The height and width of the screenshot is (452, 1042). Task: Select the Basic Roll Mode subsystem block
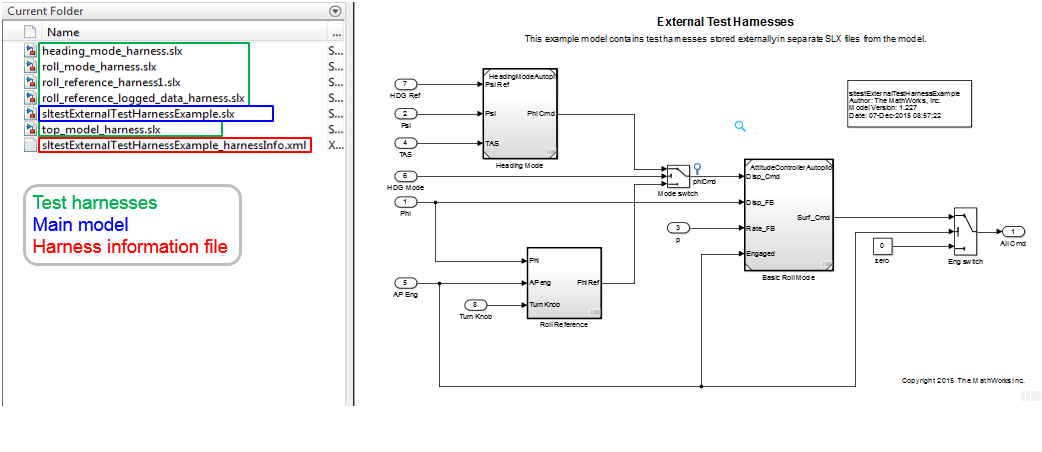click(788, 215)
